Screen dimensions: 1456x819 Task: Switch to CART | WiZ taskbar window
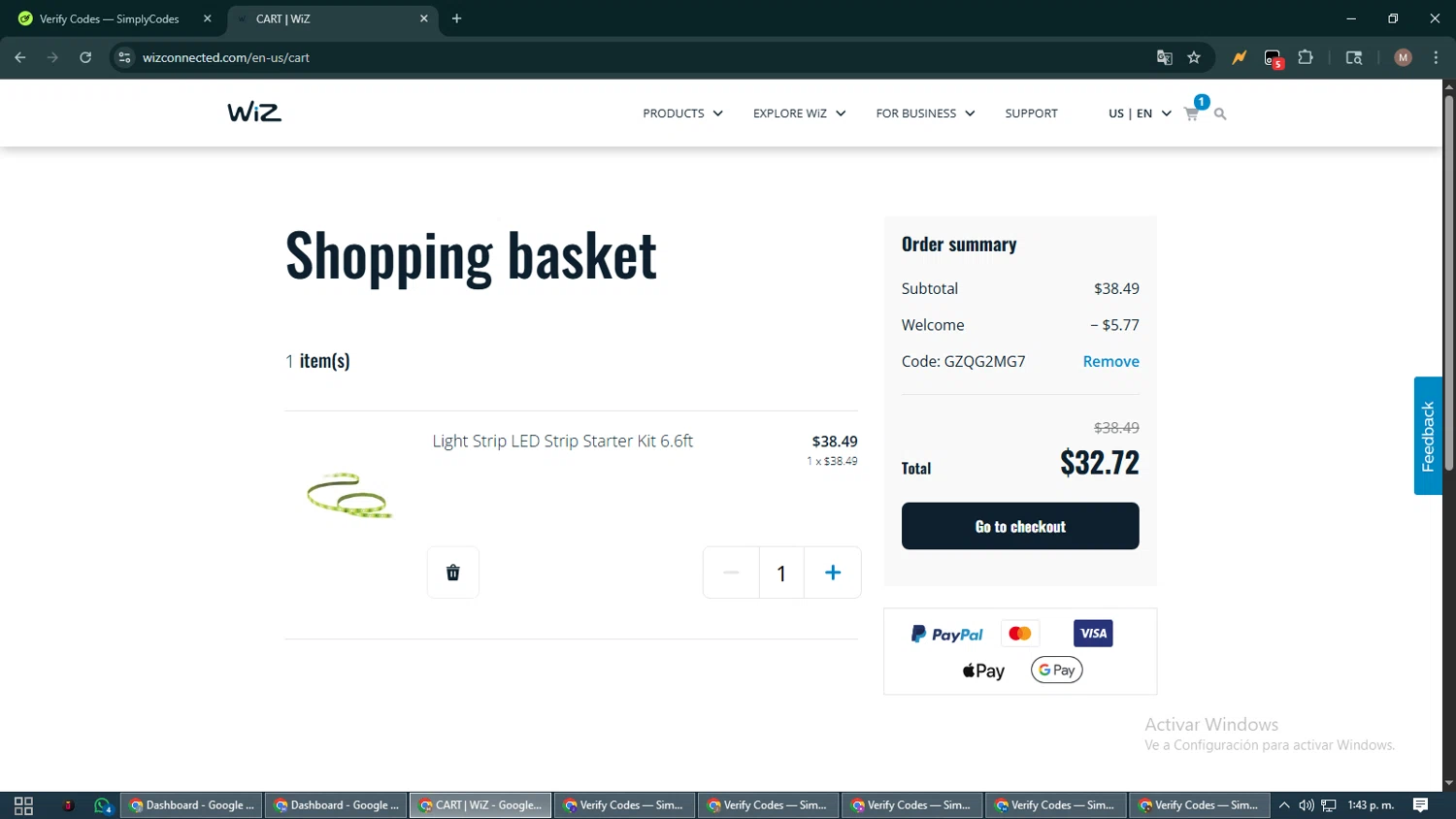tap(480, 805)
